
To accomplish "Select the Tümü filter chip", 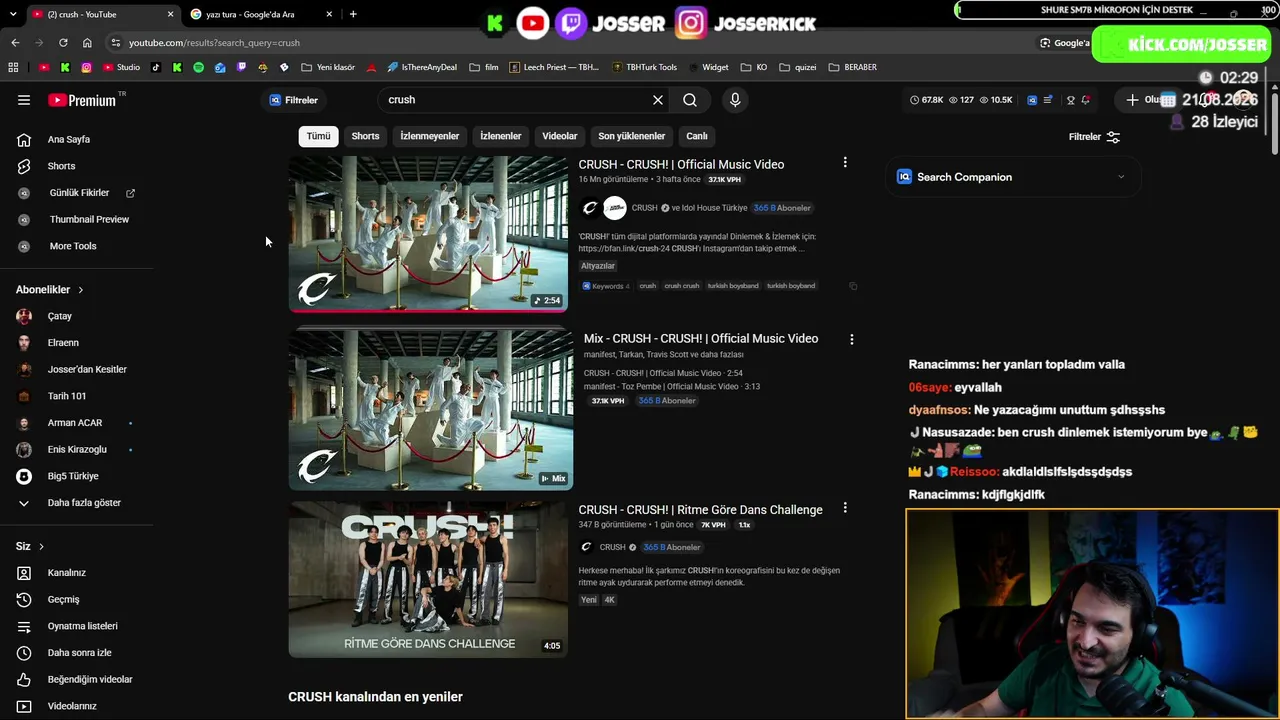I will coord(318,136).
